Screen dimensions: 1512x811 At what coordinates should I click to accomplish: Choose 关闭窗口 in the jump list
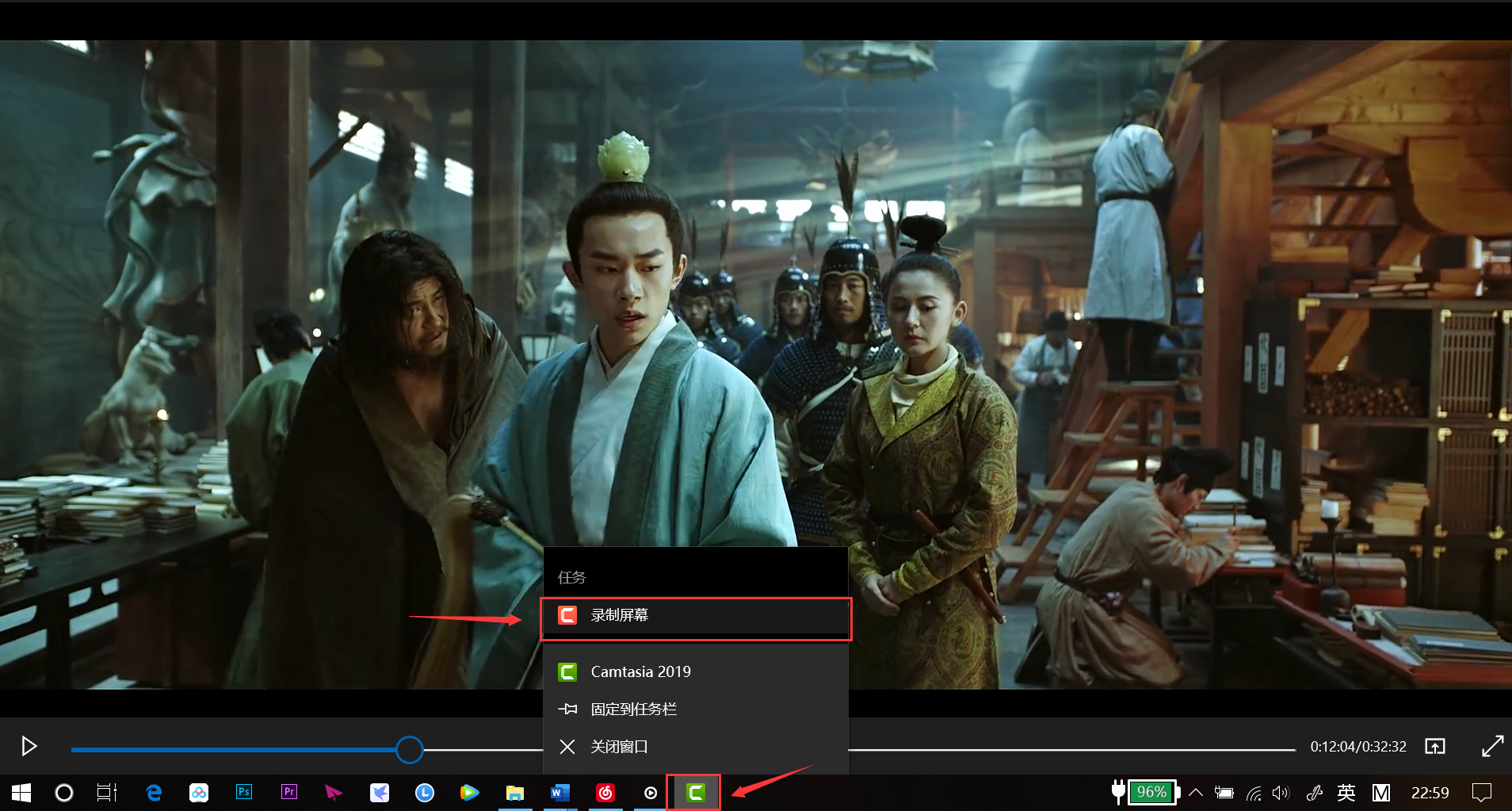coord(696,746)
